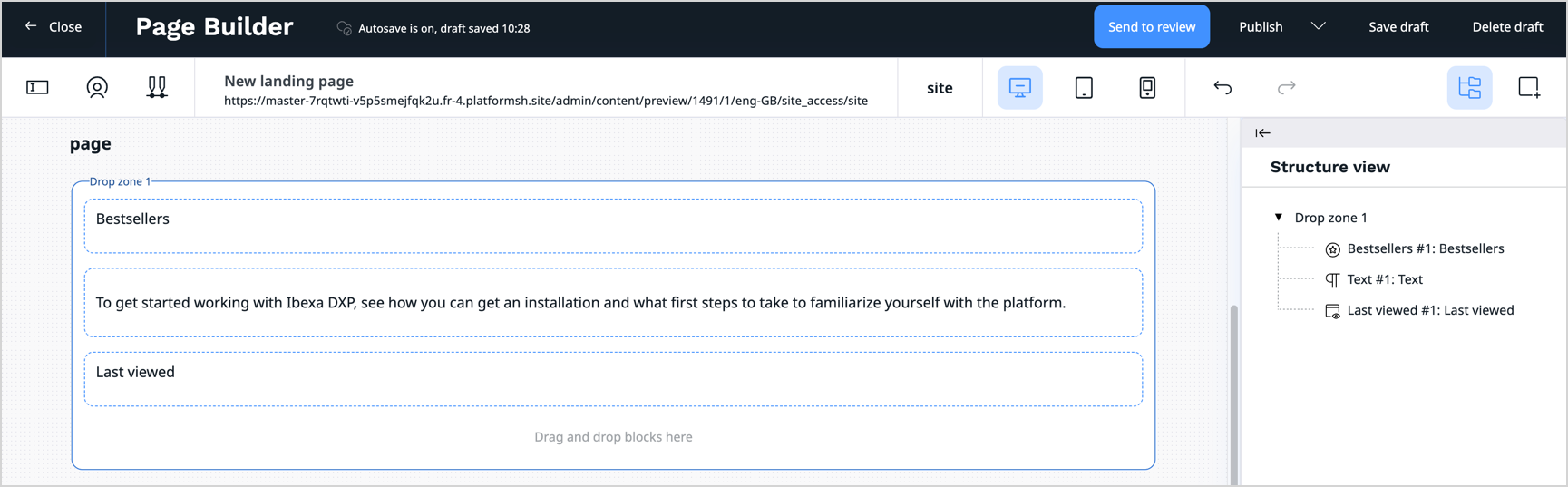Viewport: 1568px width, 487px height.
Task: Collapse the Drop zone 1 tree node
Action: 1279,218
